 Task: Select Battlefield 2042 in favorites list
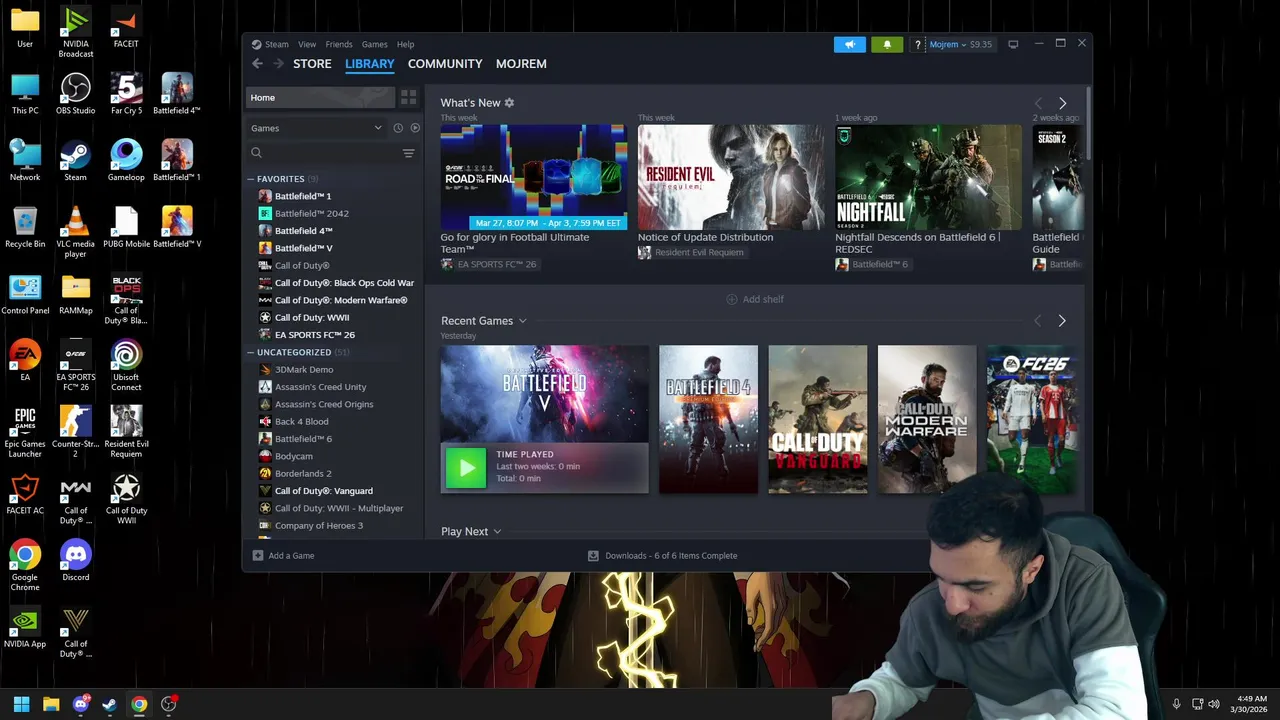(311, 213)
